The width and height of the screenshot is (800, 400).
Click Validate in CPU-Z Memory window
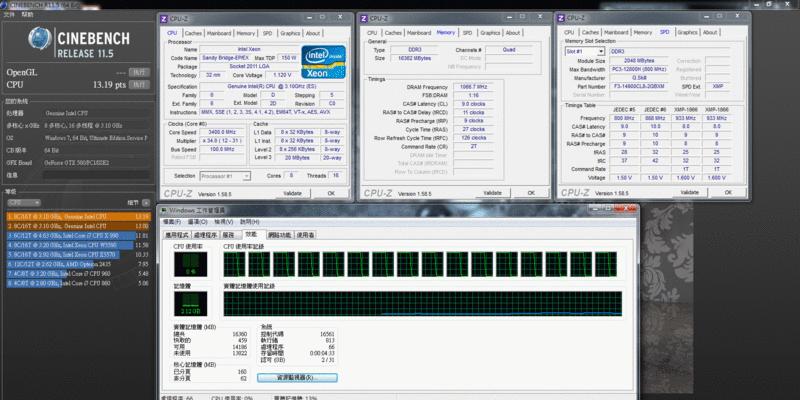(492, 193)
